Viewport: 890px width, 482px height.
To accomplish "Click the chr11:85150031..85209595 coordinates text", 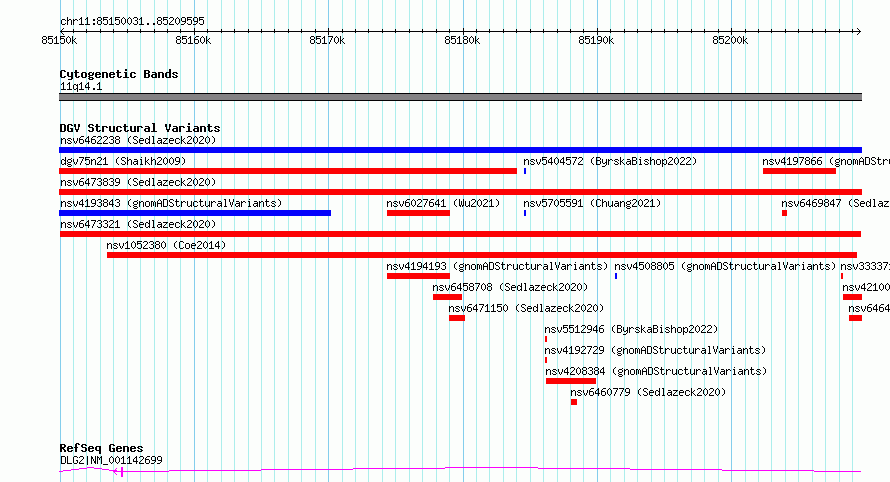I will click(132, 21).
